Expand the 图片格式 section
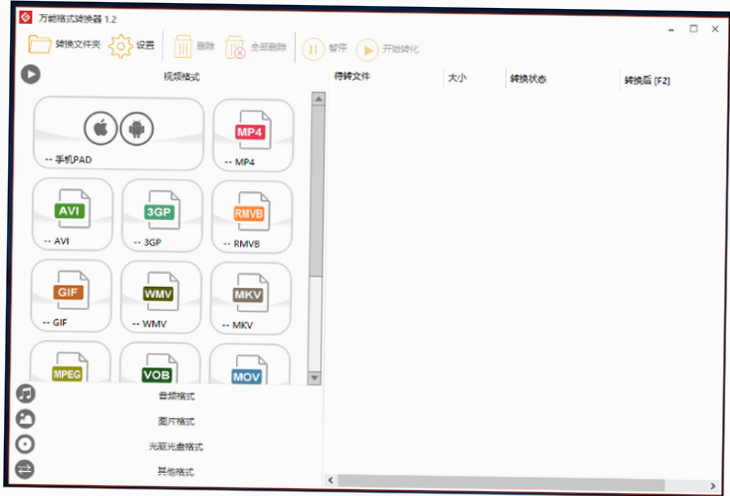Image resolution: width=730 pixels, height=496 pixels. pos(176,421)
